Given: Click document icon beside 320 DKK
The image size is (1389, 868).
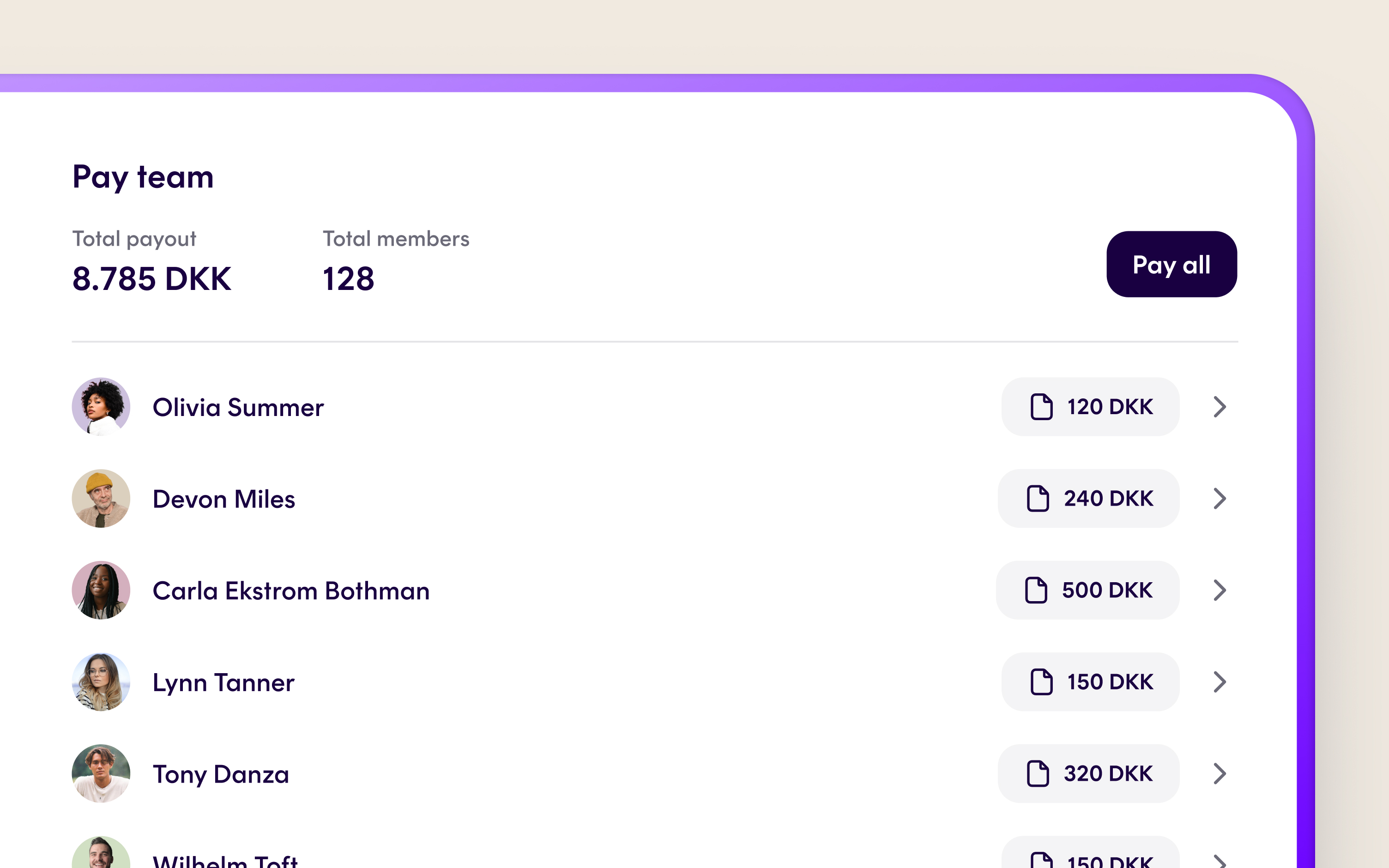Looking at the screenshot, I should 1038,774.
